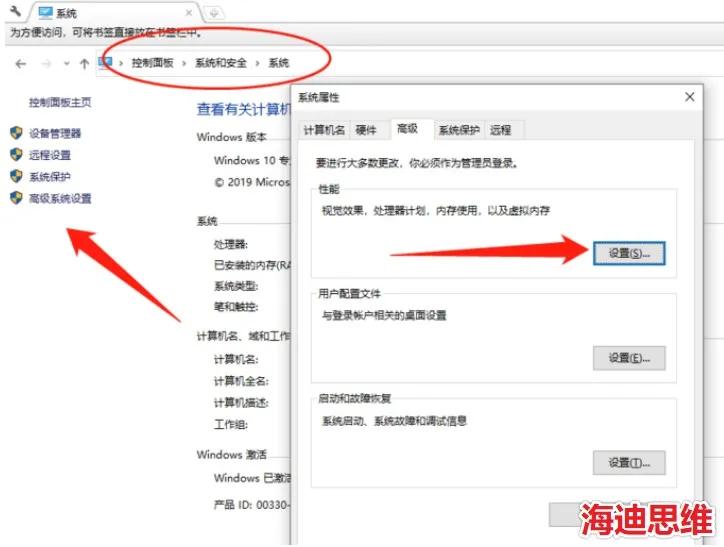Click '工作组:' label
This screenshot has height=547, width=724.
pyautogui.click(x=230, y=425)
